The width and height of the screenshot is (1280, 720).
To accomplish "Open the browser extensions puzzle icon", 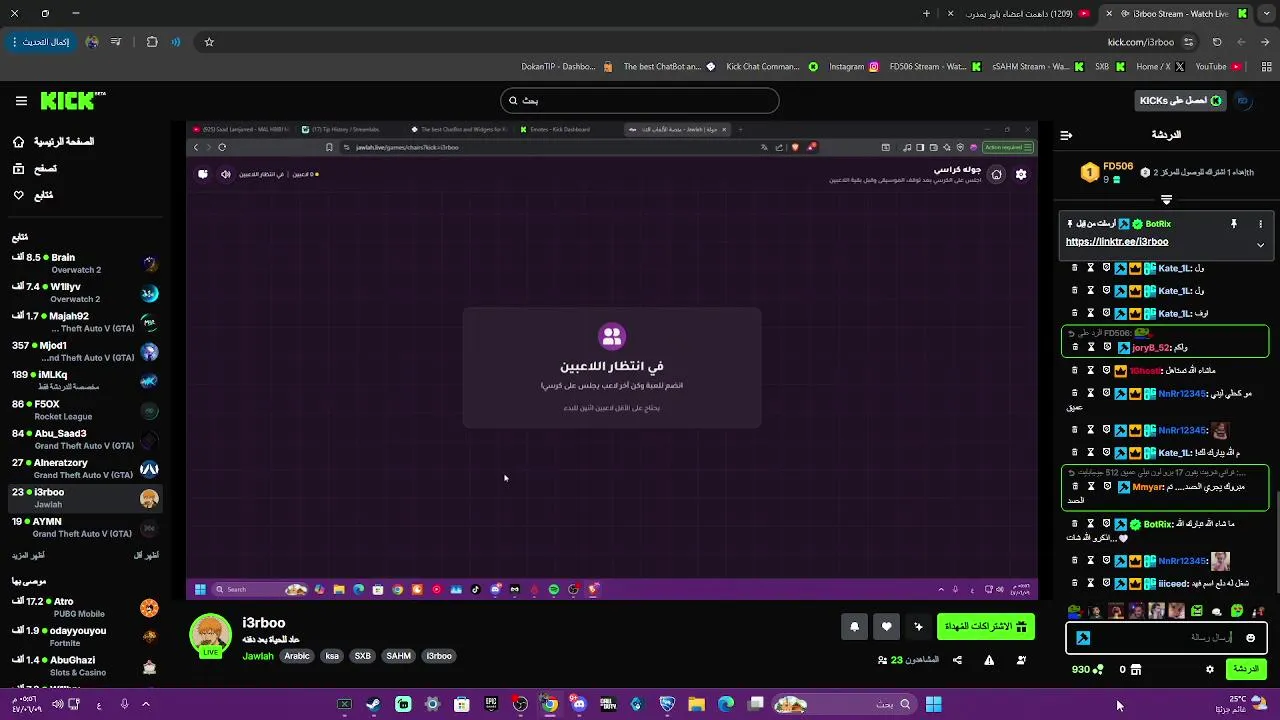I will click(152, 42).
